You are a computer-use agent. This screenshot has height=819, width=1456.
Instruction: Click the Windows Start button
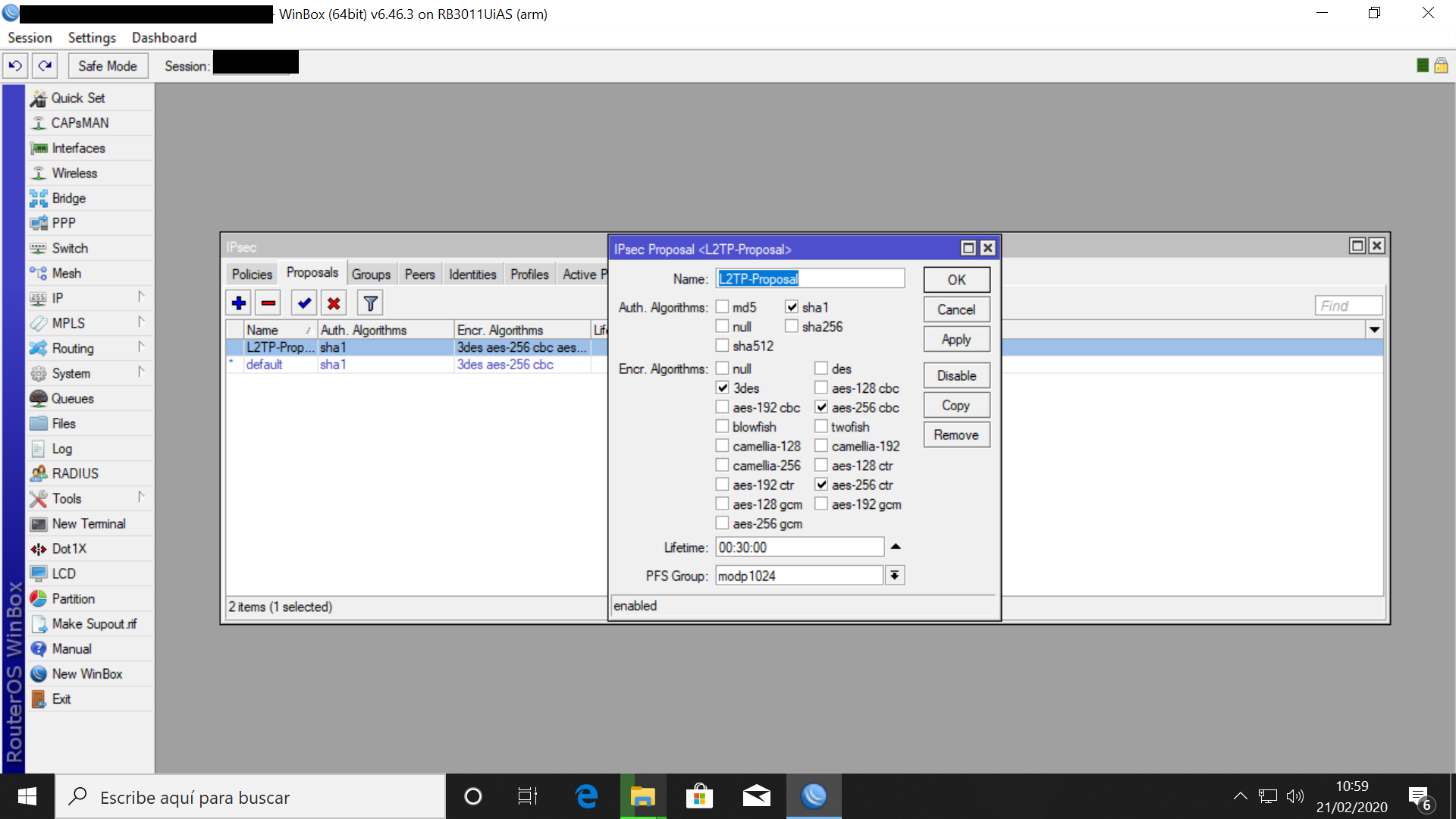(27, 796)
